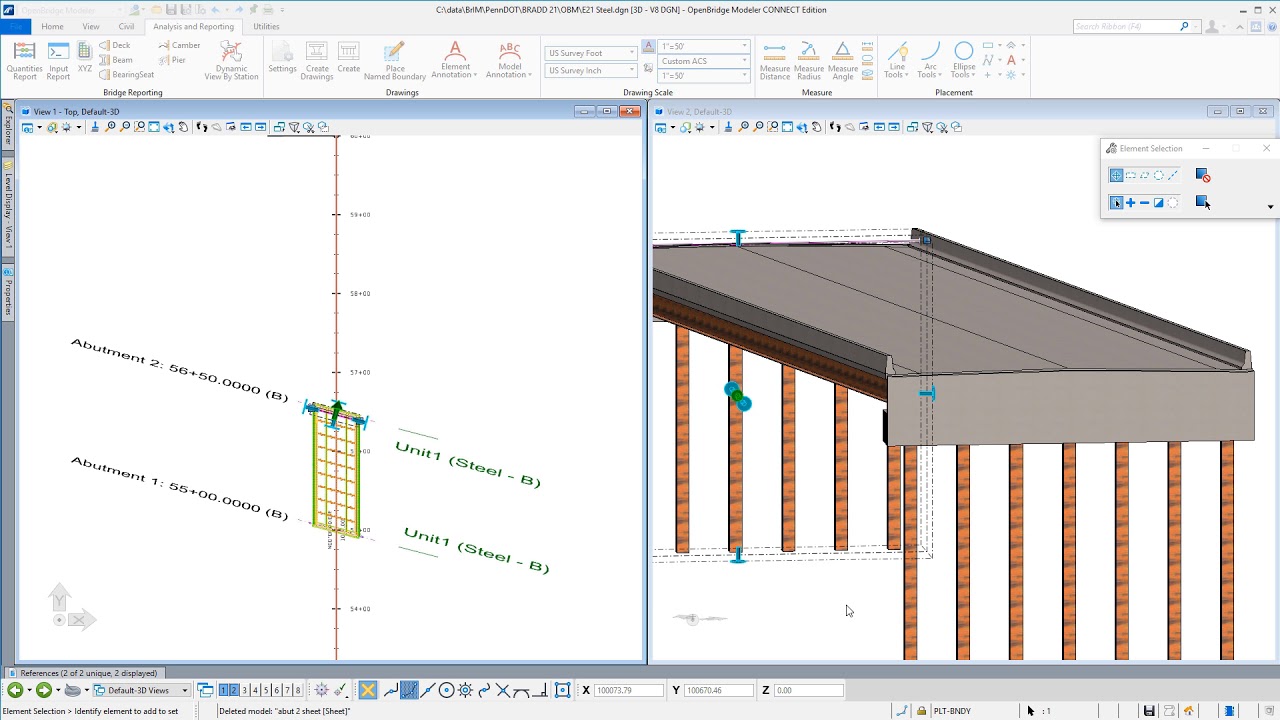The height and width of the screenshot is (720, 1280).
Task: Open the Pier report
Action: pyautogui.click(x=172, y=60)
